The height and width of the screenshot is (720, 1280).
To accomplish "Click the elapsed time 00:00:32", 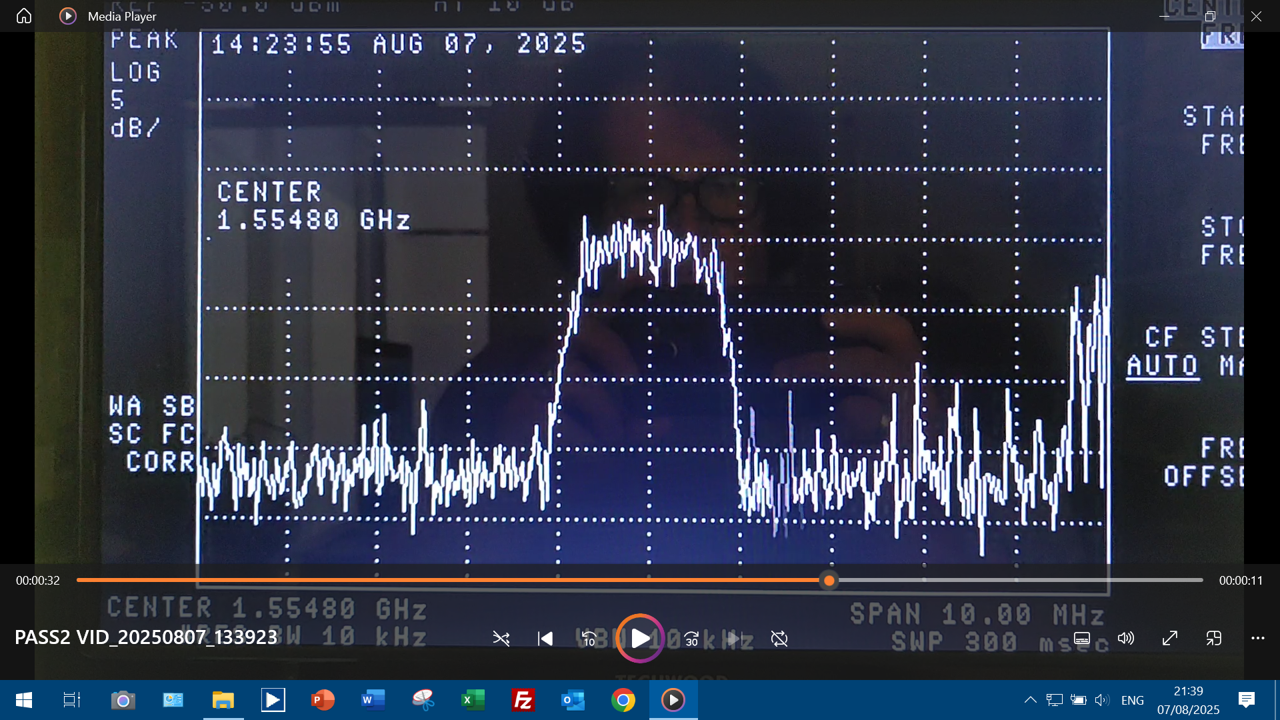I will pos(38,580).
